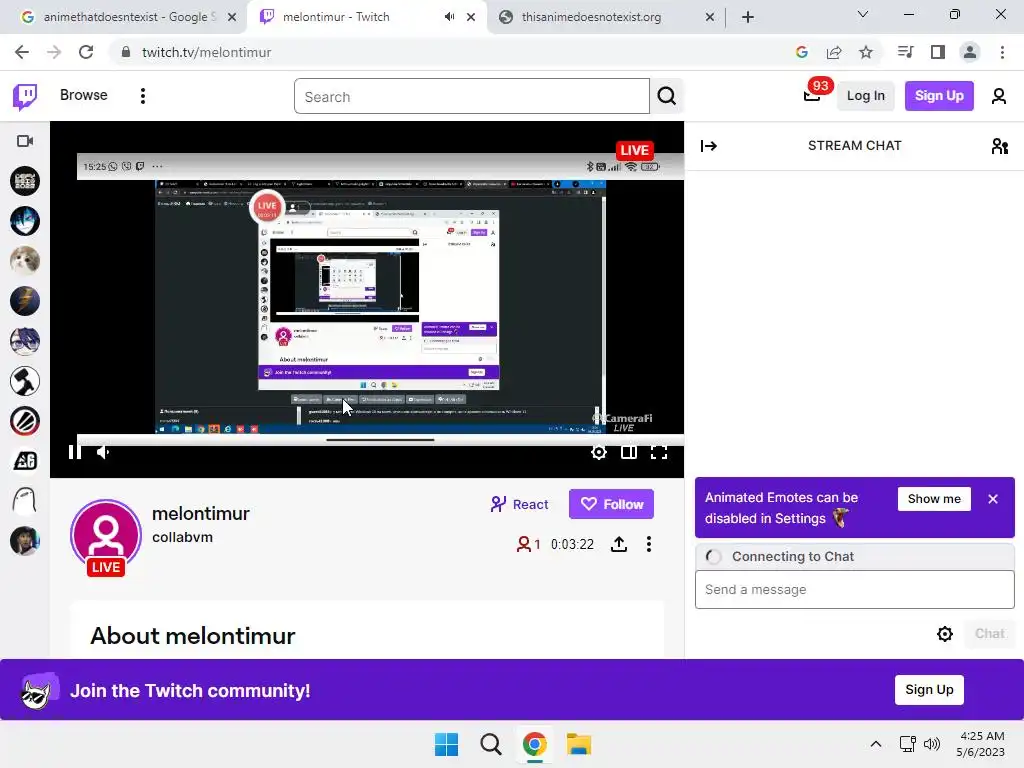
Task: Enter fullscreen on the video player
Action: (659, 452)
